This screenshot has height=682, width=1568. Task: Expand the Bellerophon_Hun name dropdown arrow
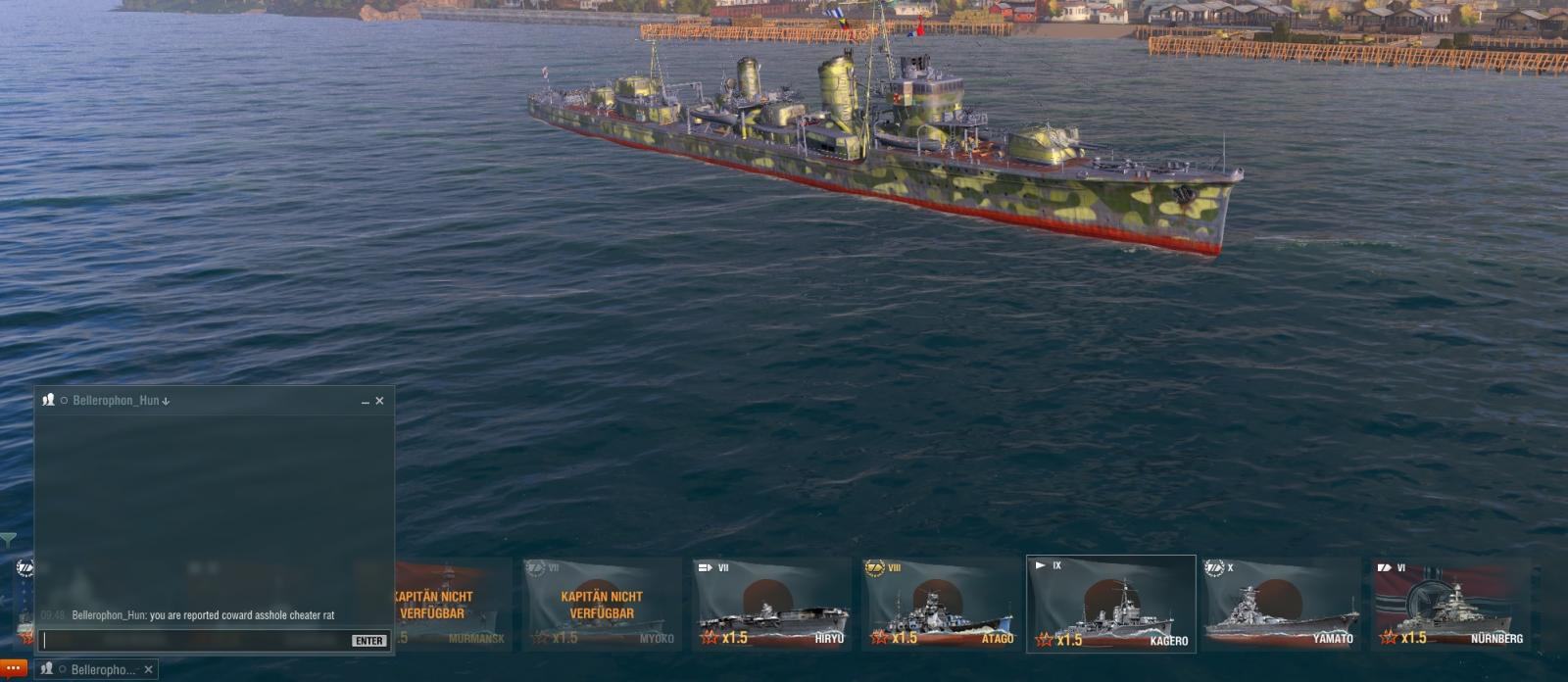(166, 401)
